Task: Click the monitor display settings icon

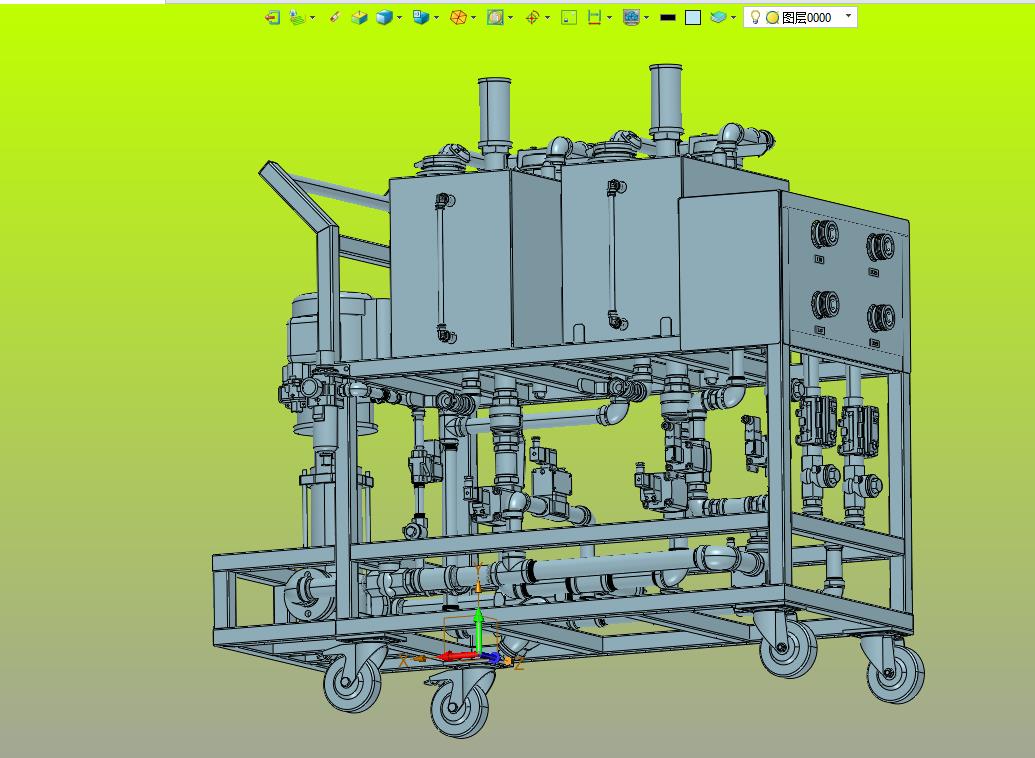Action: click(x=631, y=18)
